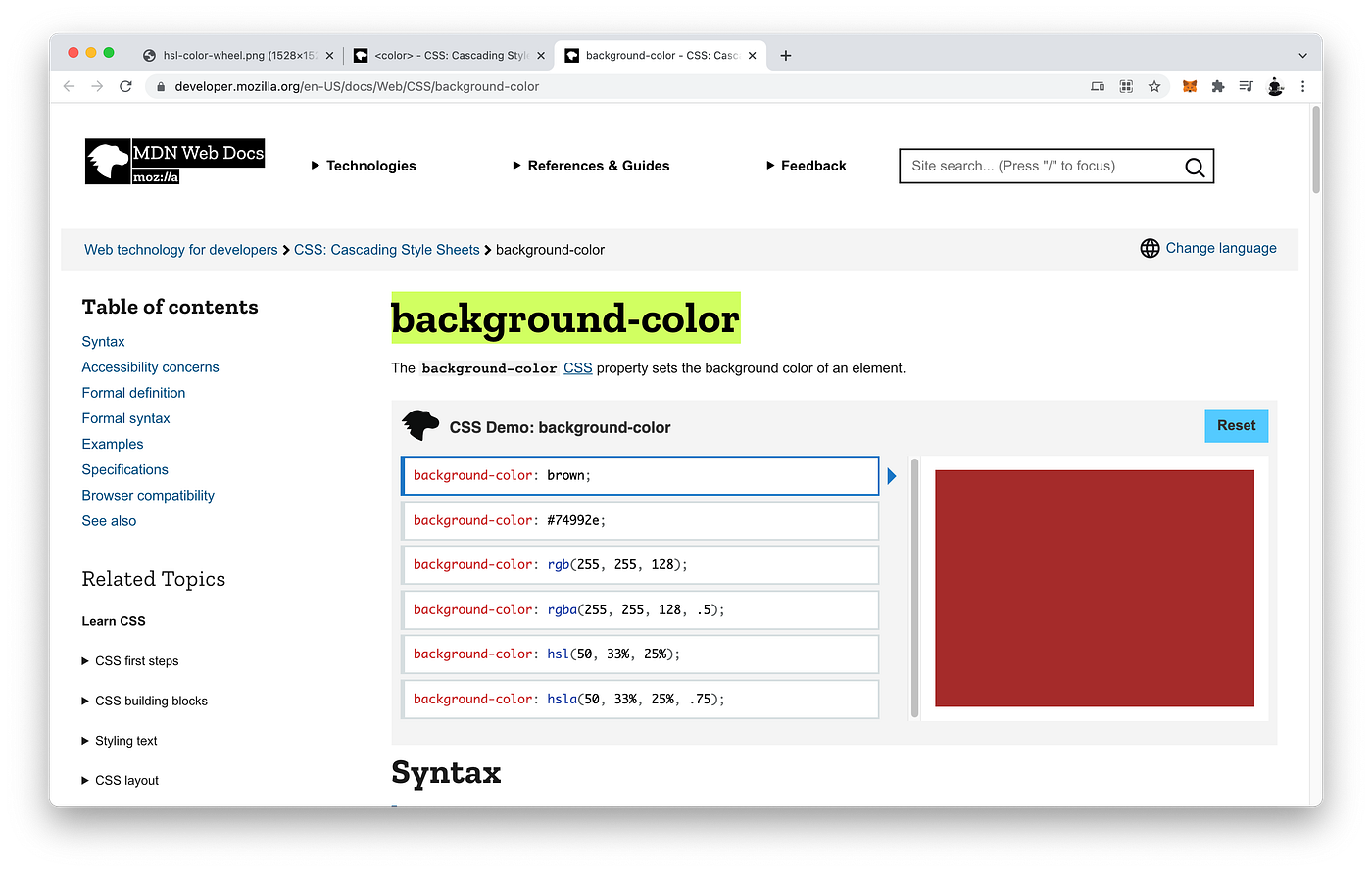1372x872 pixels.
Task: Select the hsl(50, 33%, 25%) demo option
Action: coord(639,654)
